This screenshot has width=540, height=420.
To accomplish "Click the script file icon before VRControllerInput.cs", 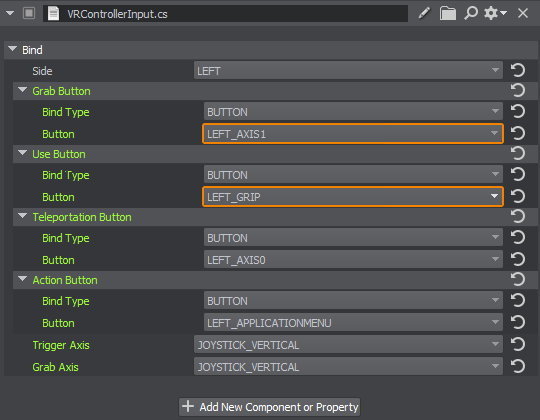I will pyautogui.click(x=53, y=14).
